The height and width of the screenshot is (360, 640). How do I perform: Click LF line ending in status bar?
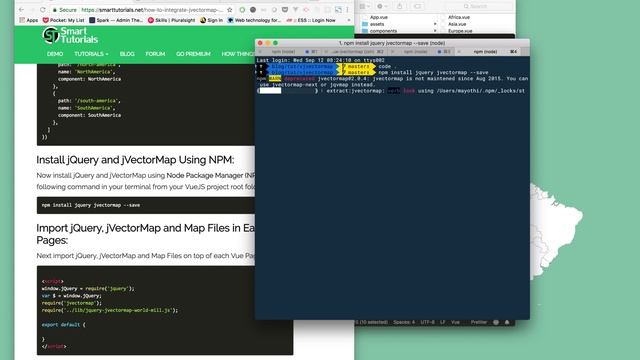pyautogui.click(x=442, y=322)
